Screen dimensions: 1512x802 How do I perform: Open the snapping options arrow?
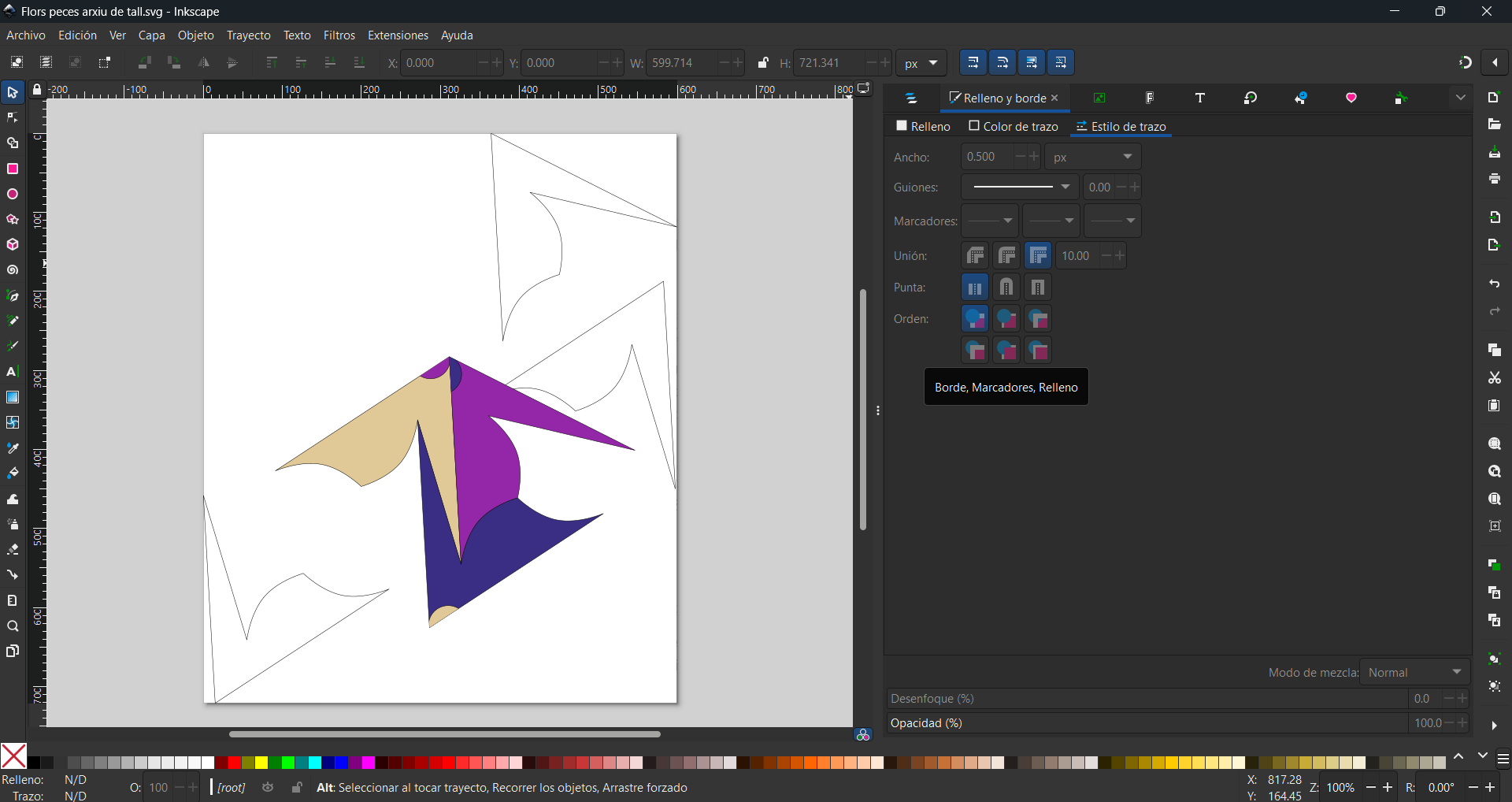click(x=1495, y=63)
